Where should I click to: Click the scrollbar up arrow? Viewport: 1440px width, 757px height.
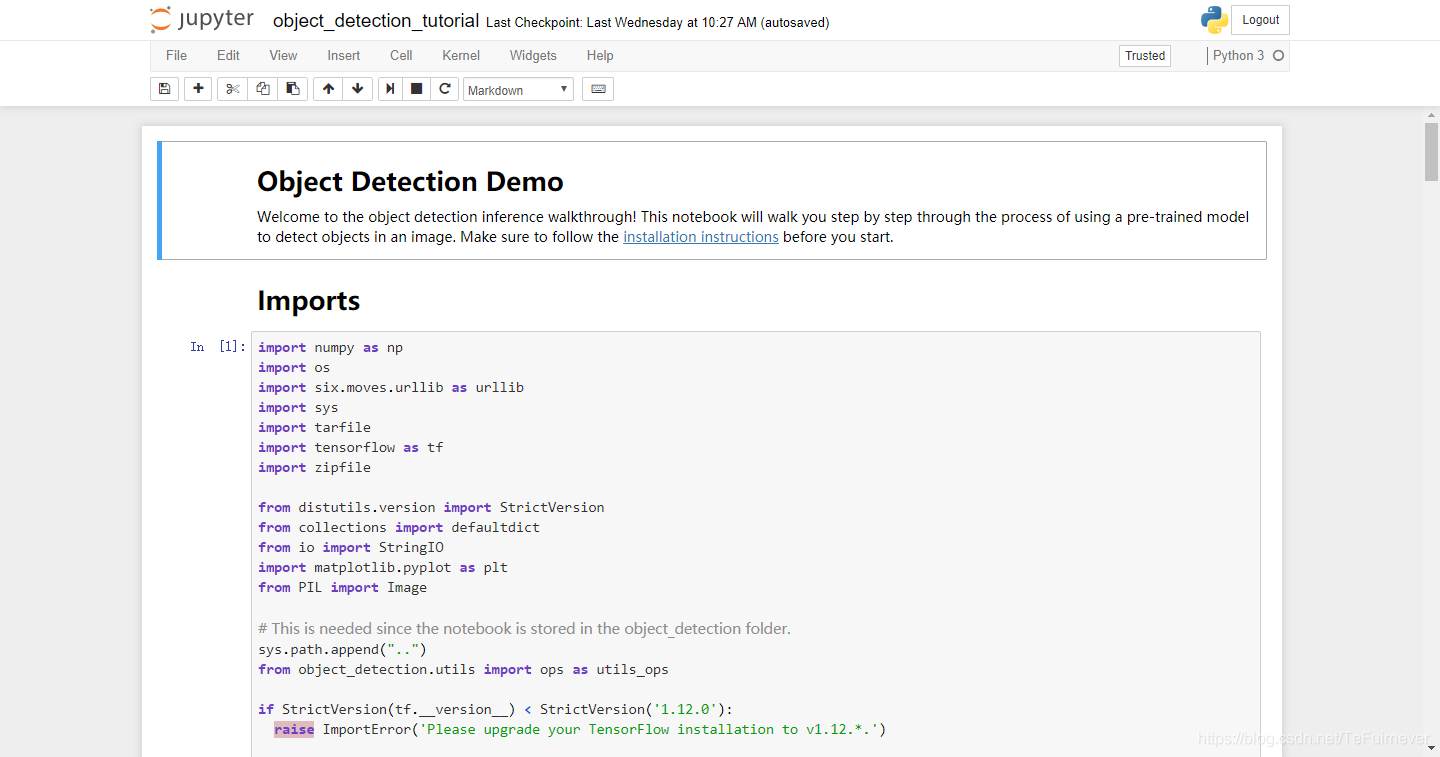coord(1431,114)
